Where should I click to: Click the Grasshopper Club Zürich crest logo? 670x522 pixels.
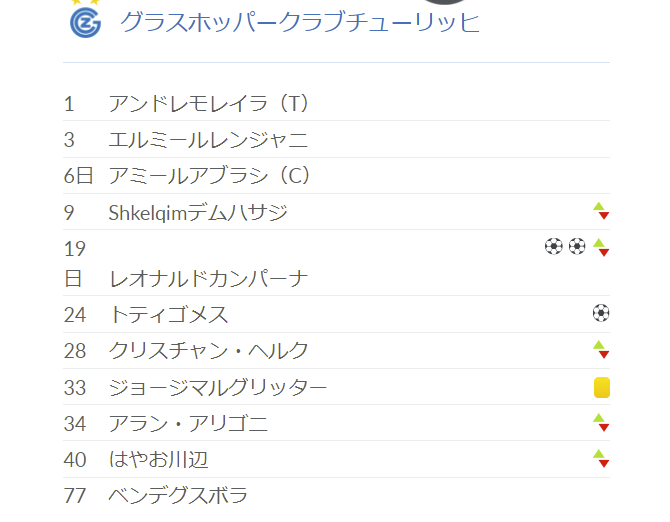pyautogui.click(x=85, y=23)
